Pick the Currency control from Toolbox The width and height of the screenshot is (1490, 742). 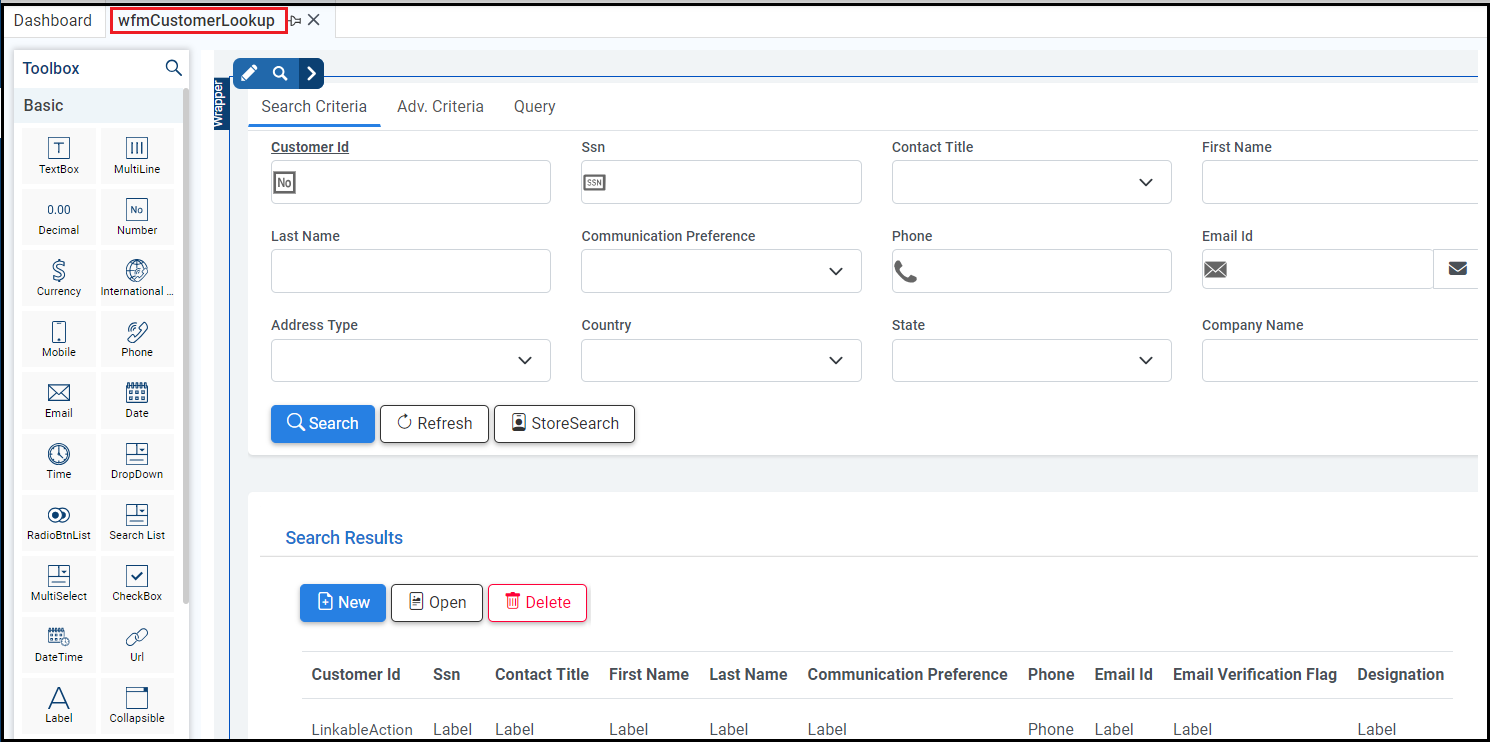click(x=59, y=278)
